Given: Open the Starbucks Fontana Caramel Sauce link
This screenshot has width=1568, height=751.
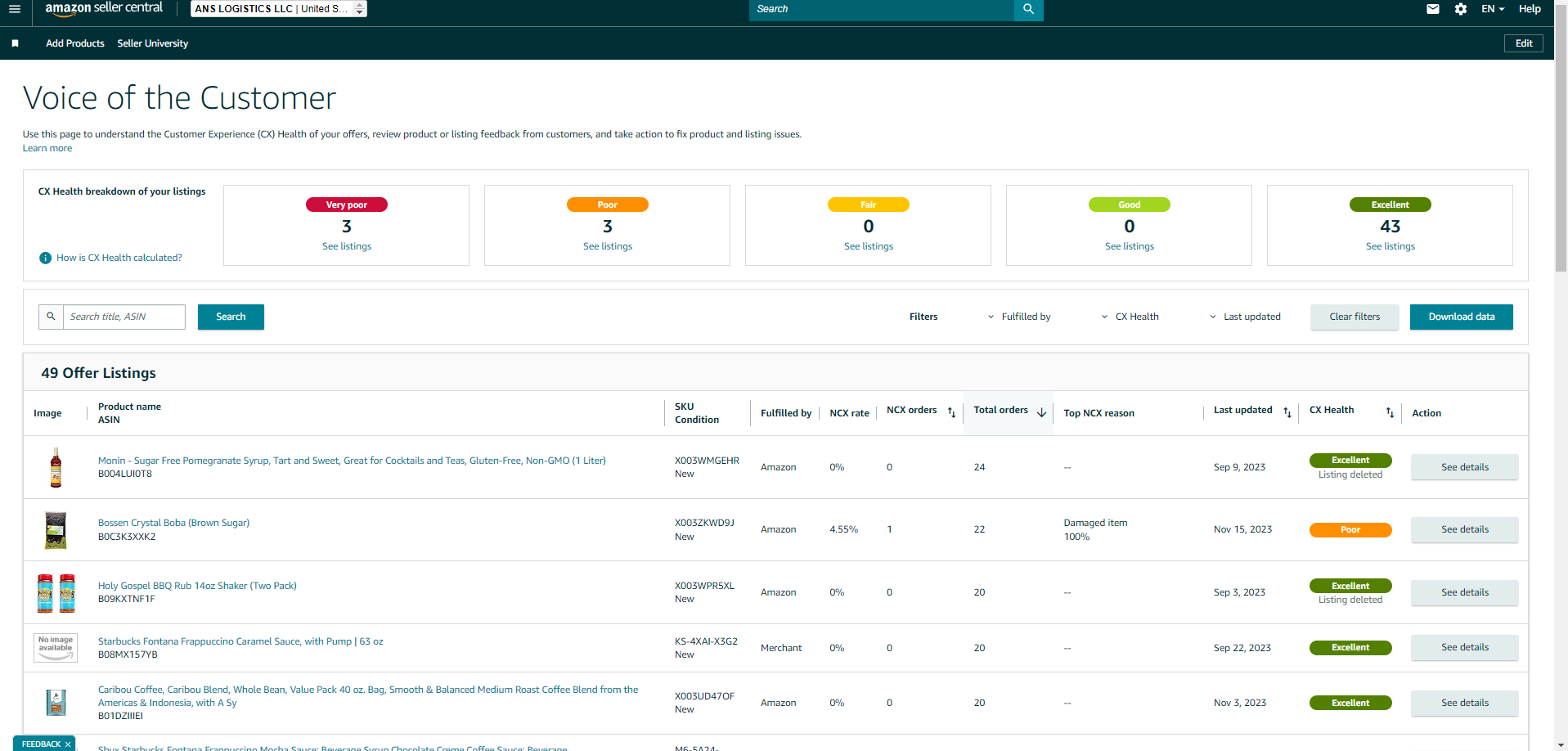Looking at the screenshot, I should click(240, 641).
